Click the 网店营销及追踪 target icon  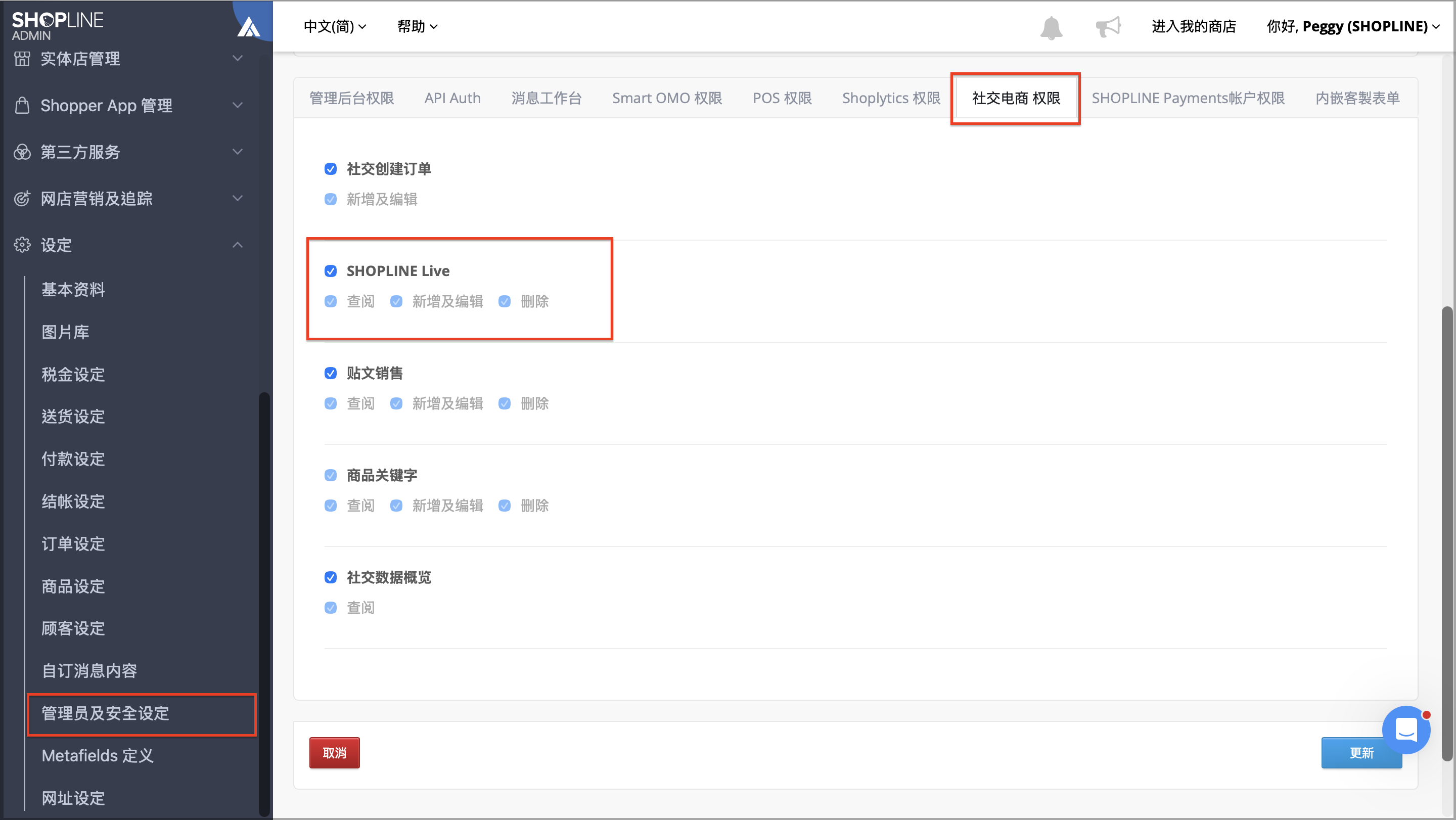(x=22, y=198)
